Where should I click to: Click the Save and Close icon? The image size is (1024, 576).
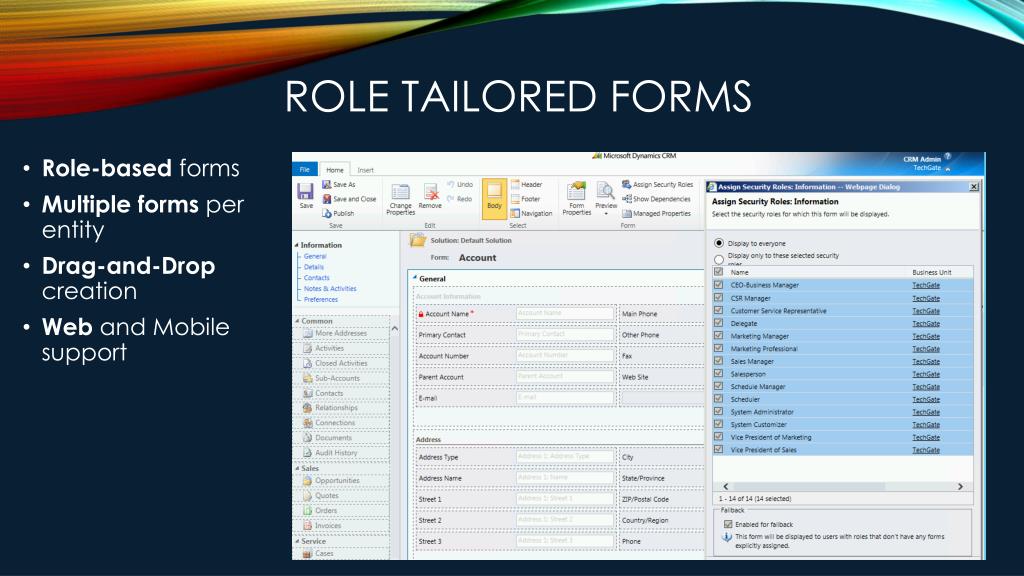327,199
